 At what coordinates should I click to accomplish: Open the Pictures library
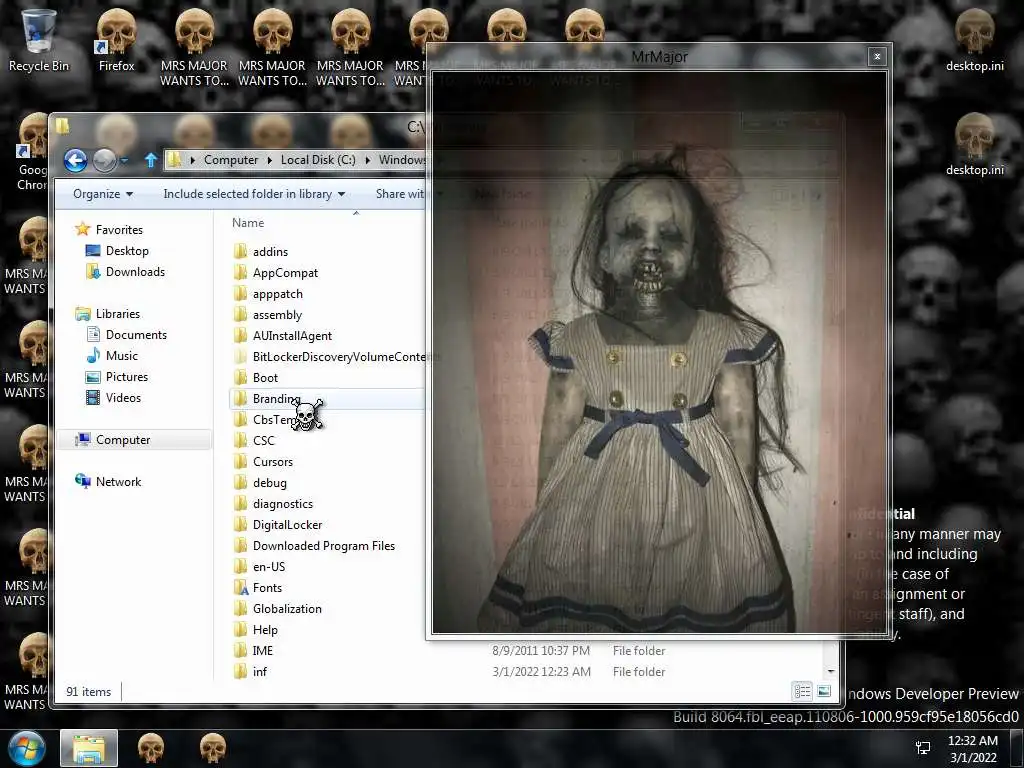117,377
